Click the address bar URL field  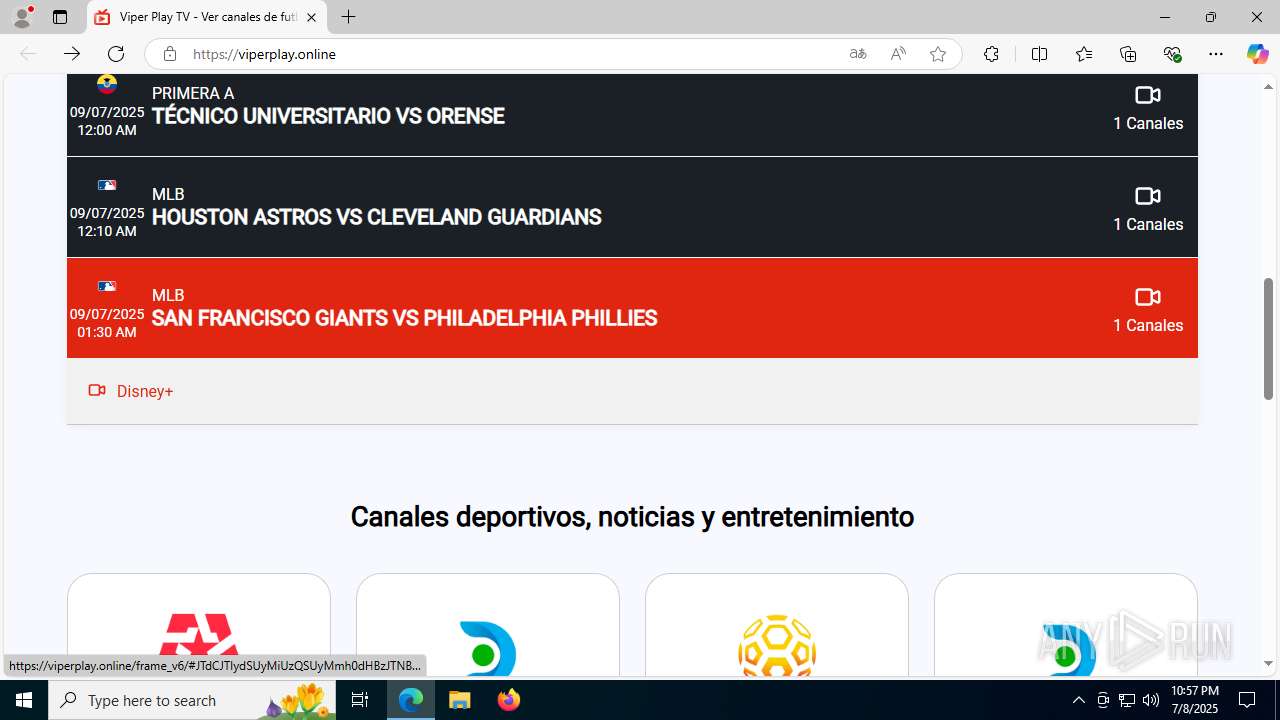(510, 54)
